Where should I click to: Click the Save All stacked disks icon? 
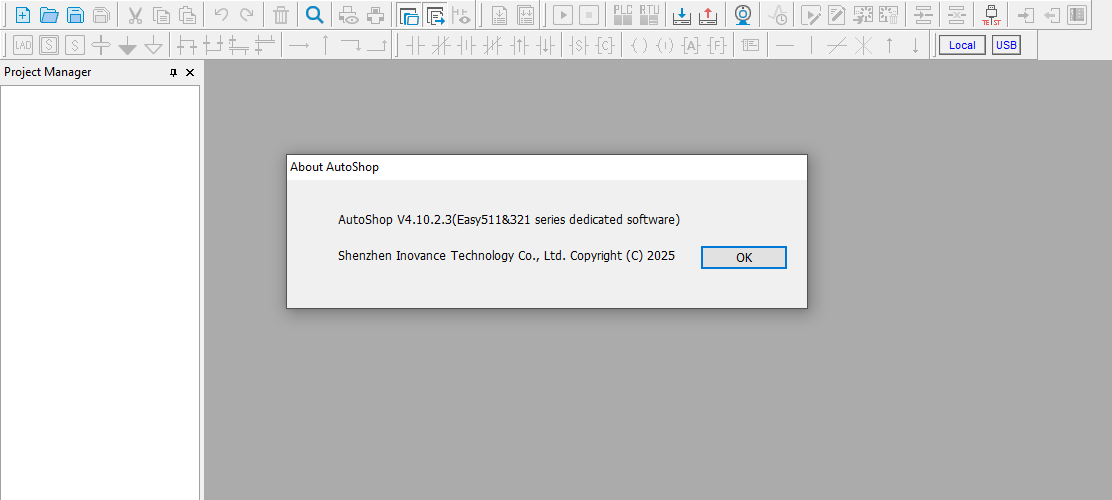101,15
